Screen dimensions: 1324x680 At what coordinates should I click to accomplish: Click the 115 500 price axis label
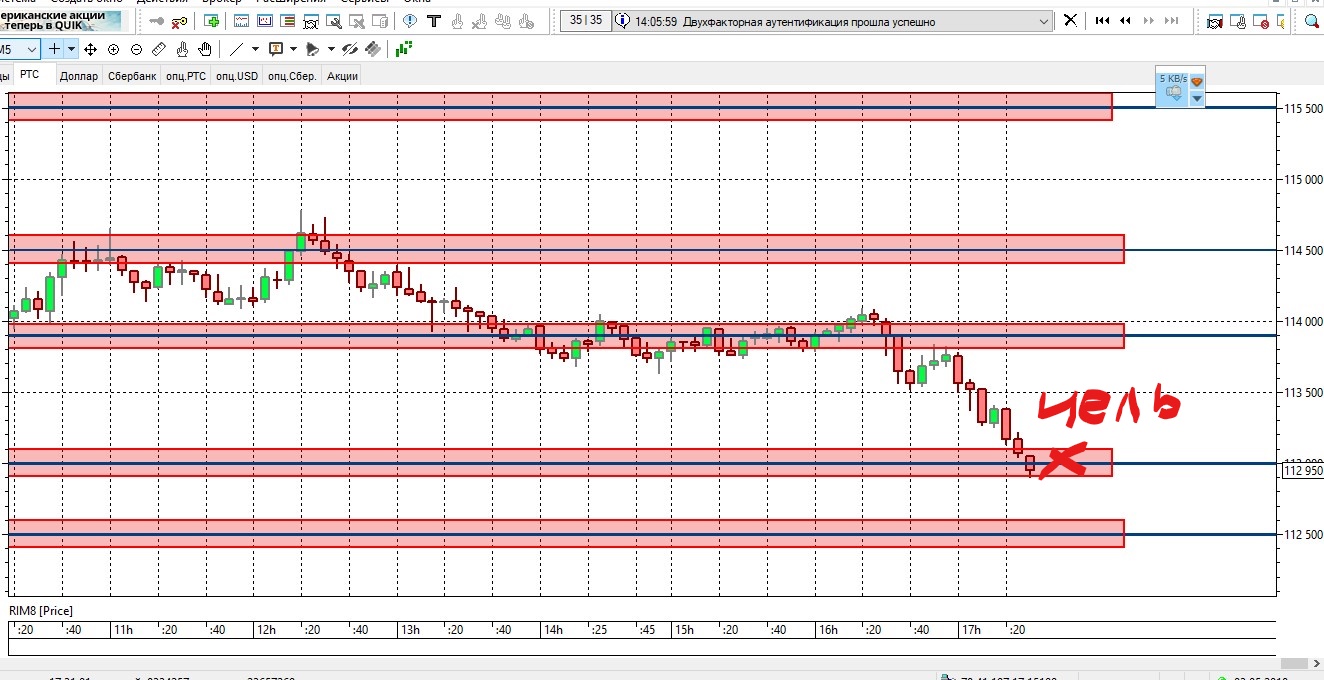coord(1303,107)
